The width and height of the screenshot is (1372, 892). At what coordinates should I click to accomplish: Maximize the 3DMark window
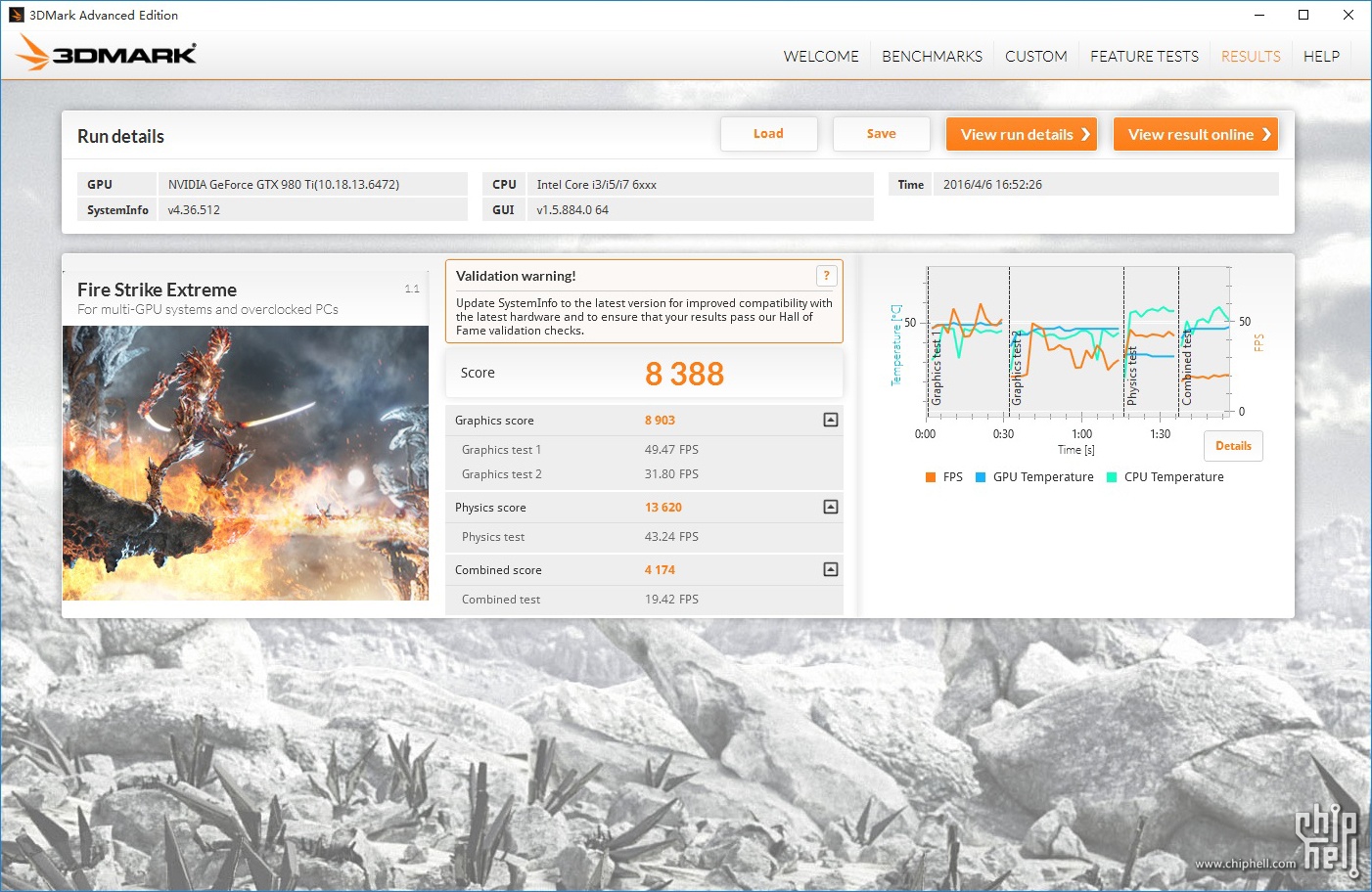coord(1303,15)
